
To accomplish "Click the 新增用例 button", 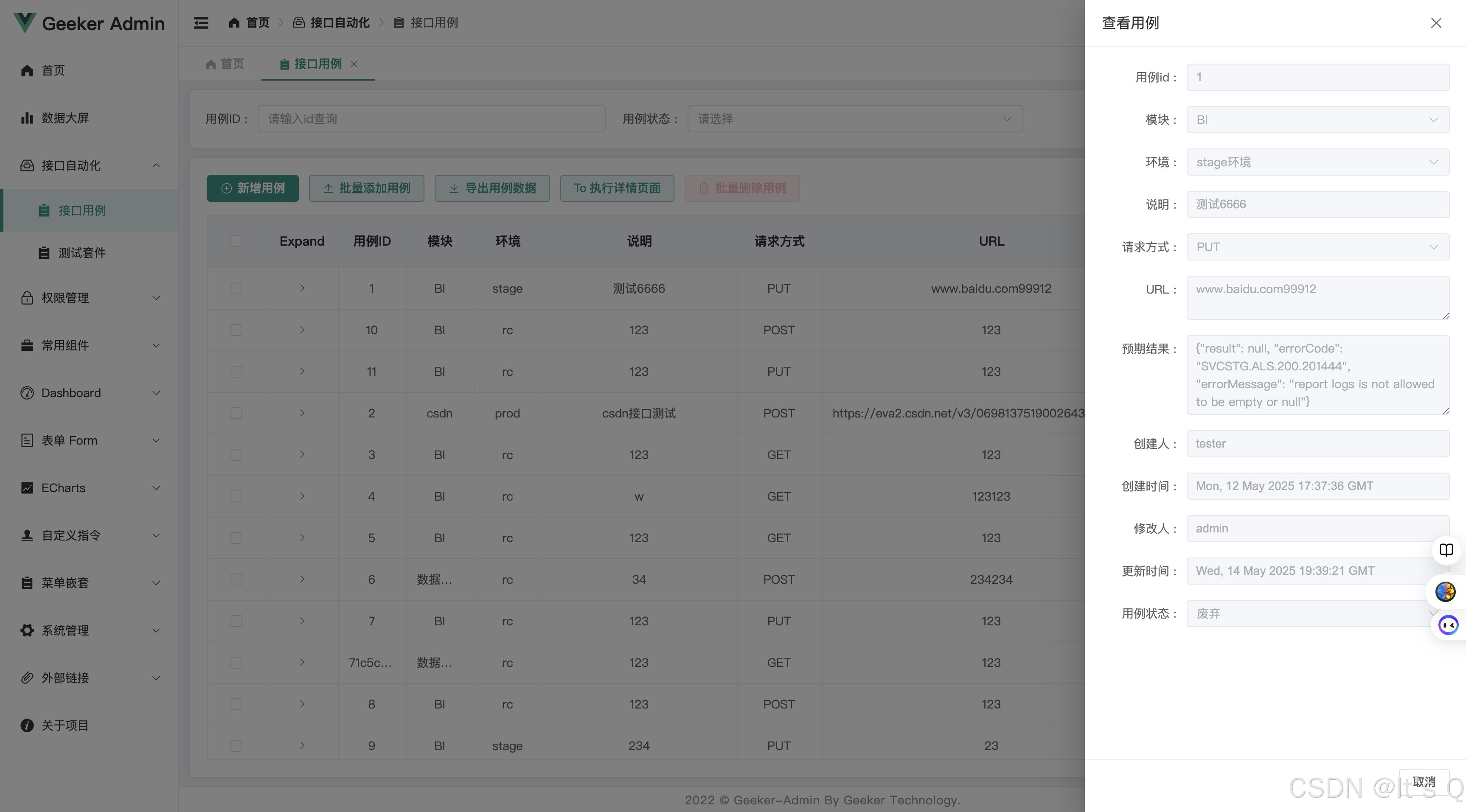I will point(253,188).
